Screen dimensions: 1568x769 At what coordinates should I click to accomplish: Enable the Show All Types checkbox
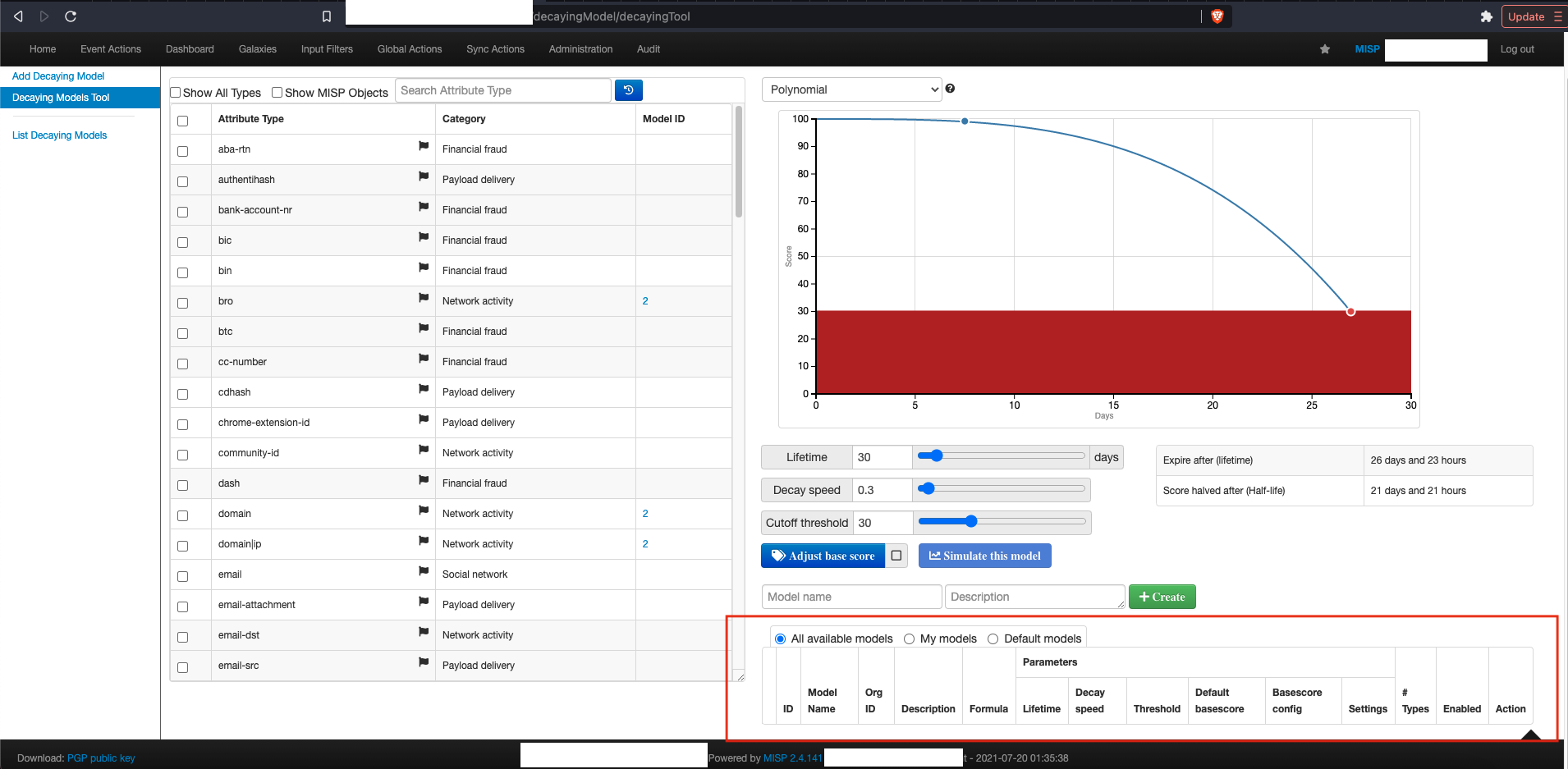176,93
